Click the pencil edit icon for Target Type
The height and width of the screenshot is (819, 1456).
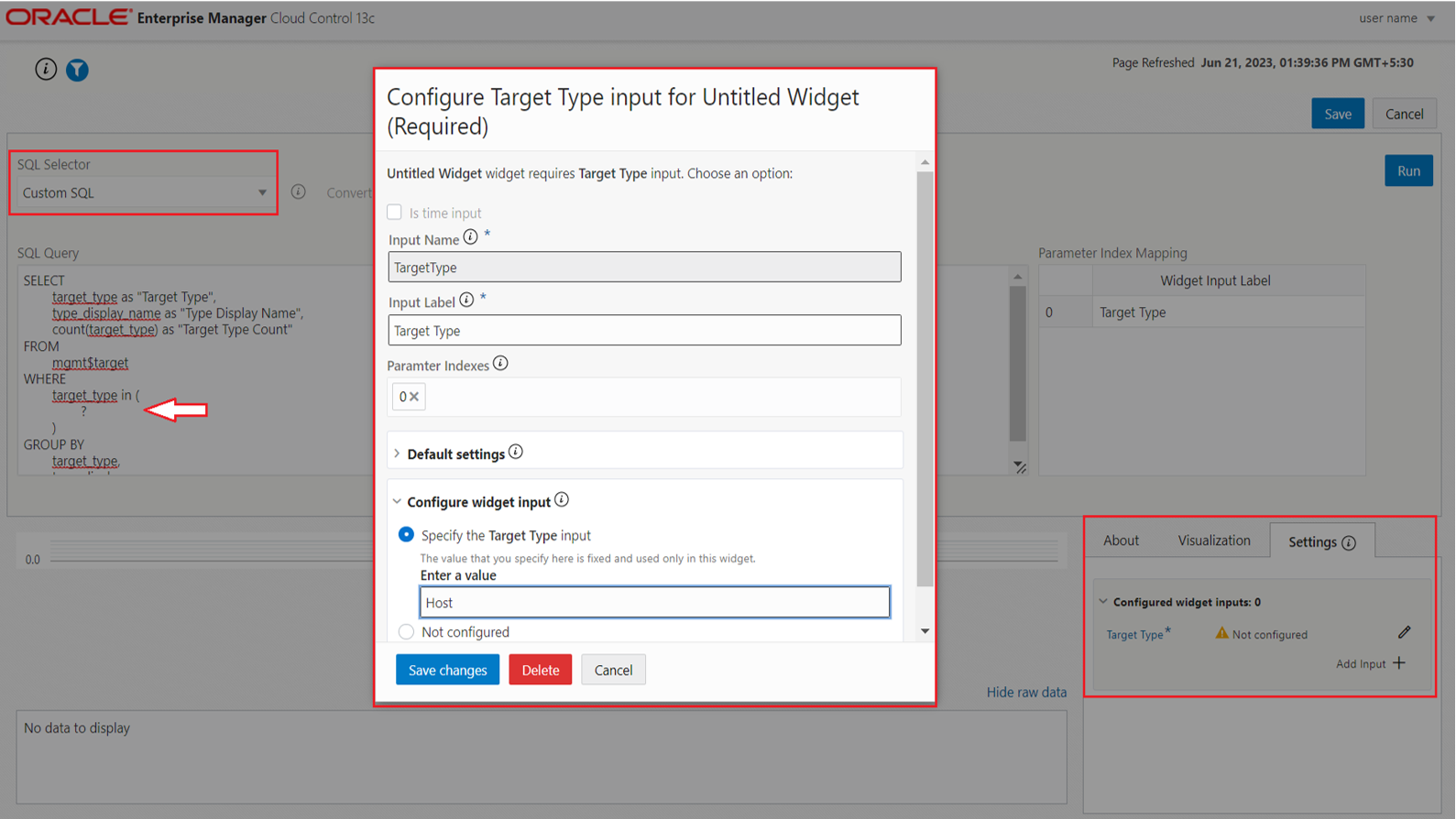tap(1404, 632)
